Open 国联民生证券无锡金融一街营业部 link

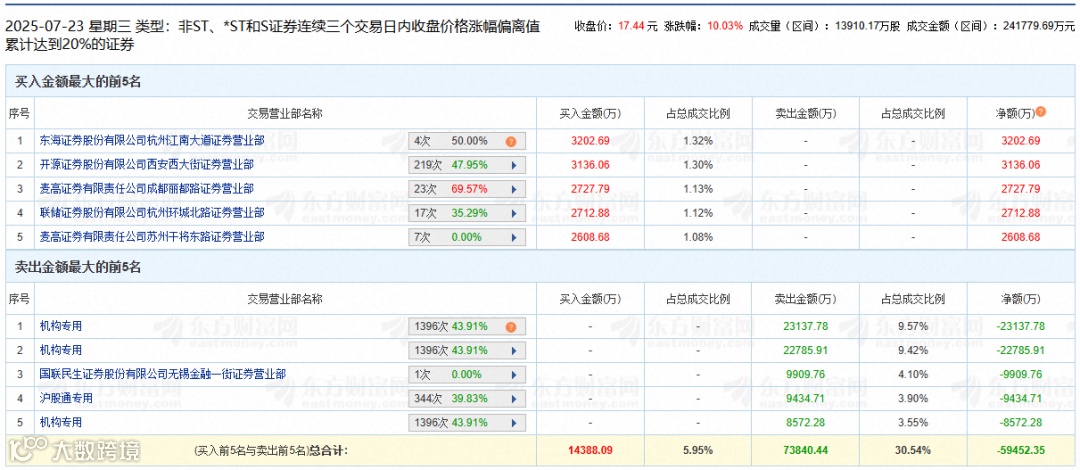pos(163,374)
